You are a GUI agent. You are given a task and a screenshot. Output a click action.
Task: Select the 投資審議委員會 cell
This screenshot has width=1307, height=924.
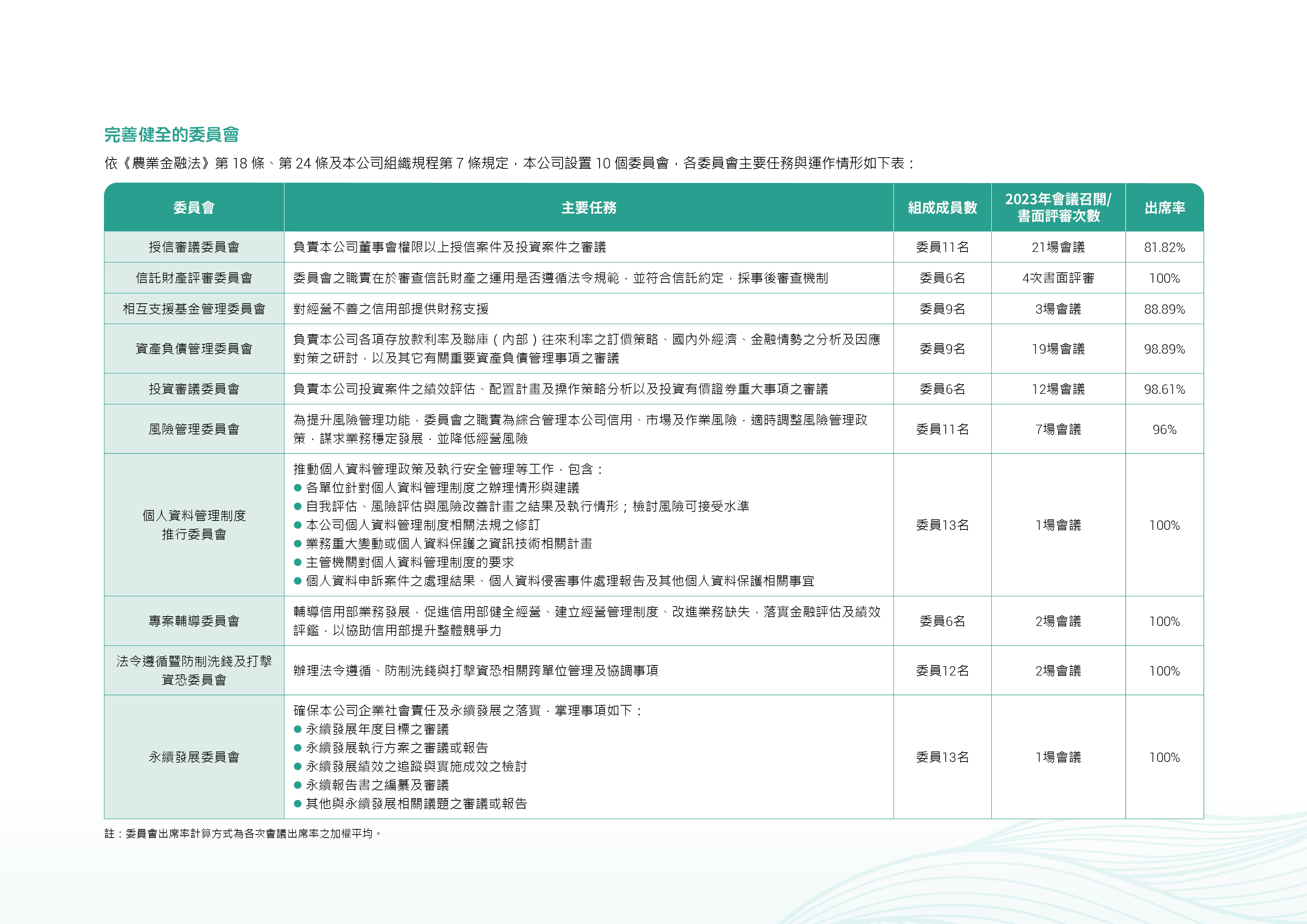(194, 389)
